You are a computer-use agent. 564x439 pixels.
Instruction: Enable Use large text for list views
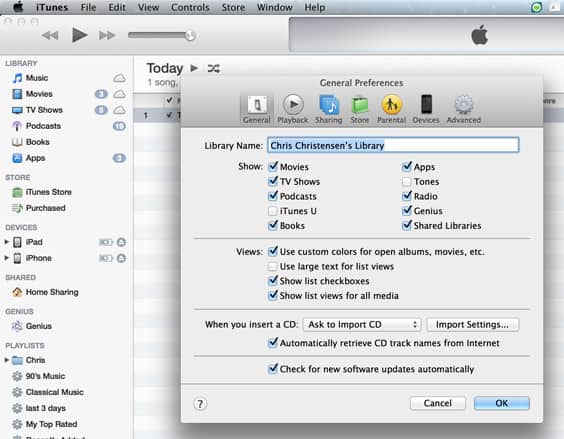point(273,267)
